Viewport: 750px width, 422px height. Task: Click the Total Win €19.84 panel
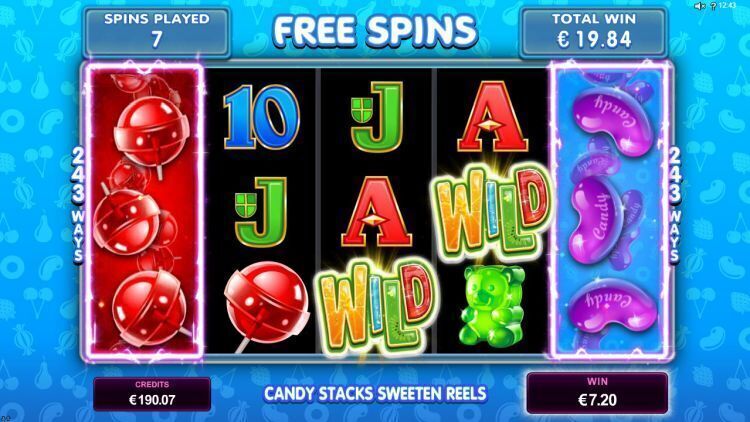tap(594, 33)
